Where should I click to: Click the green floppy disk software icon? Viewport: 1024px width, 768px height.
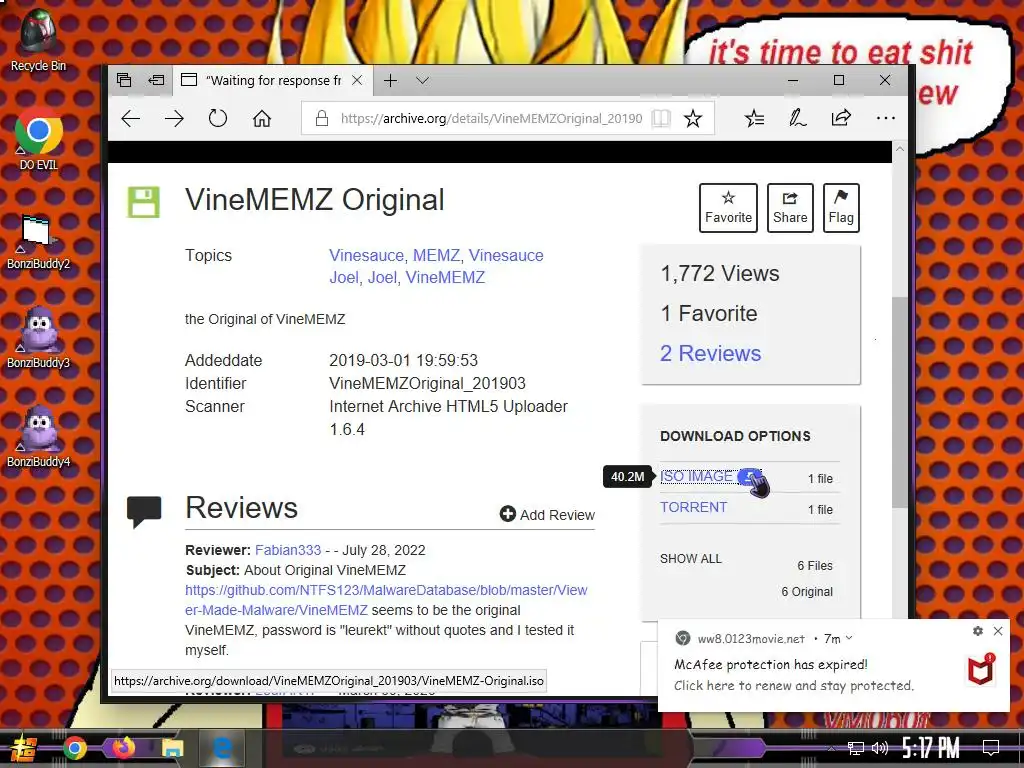pos(144,202)
